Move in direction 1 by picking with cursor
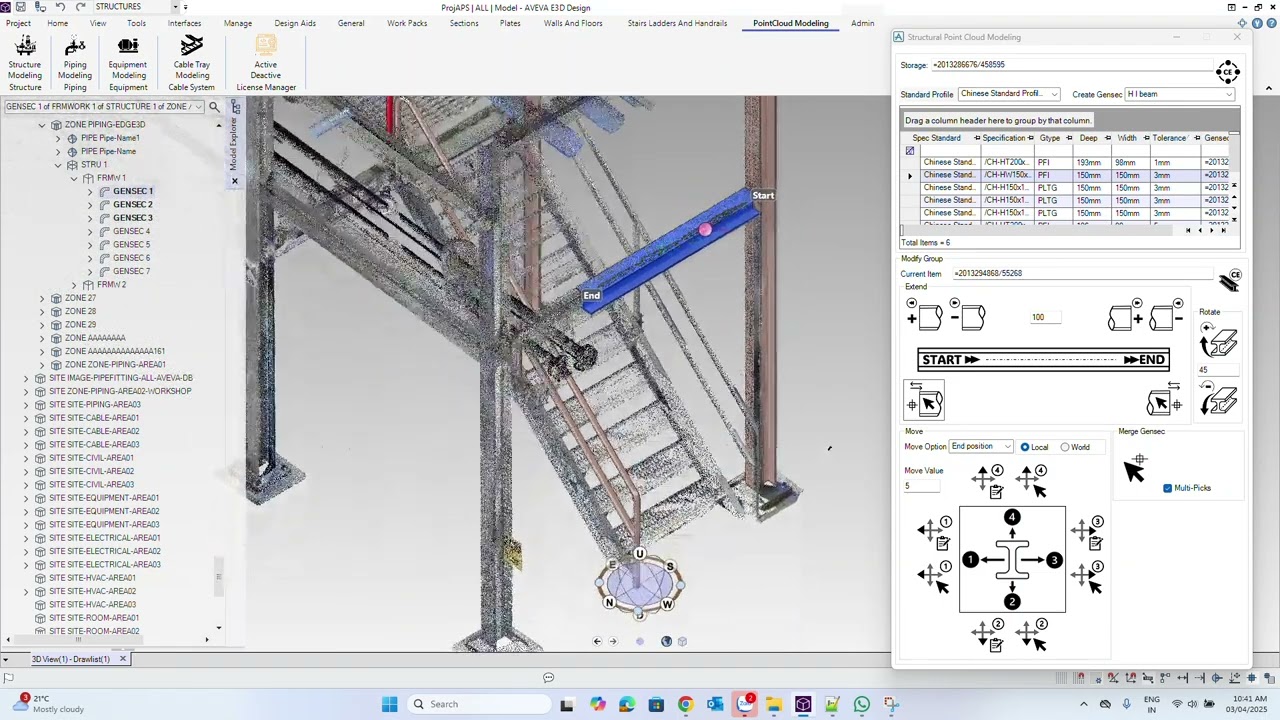This screenshot has width=1280, height=720. (x=934, y=579)
